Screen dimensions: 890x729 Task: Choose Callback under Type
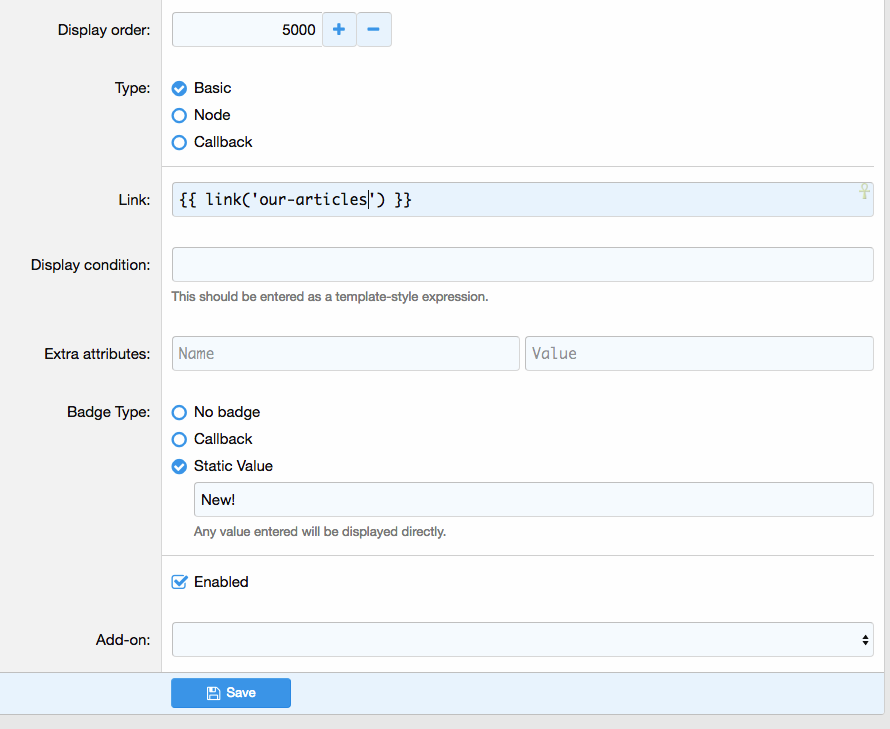click(180, 142)
